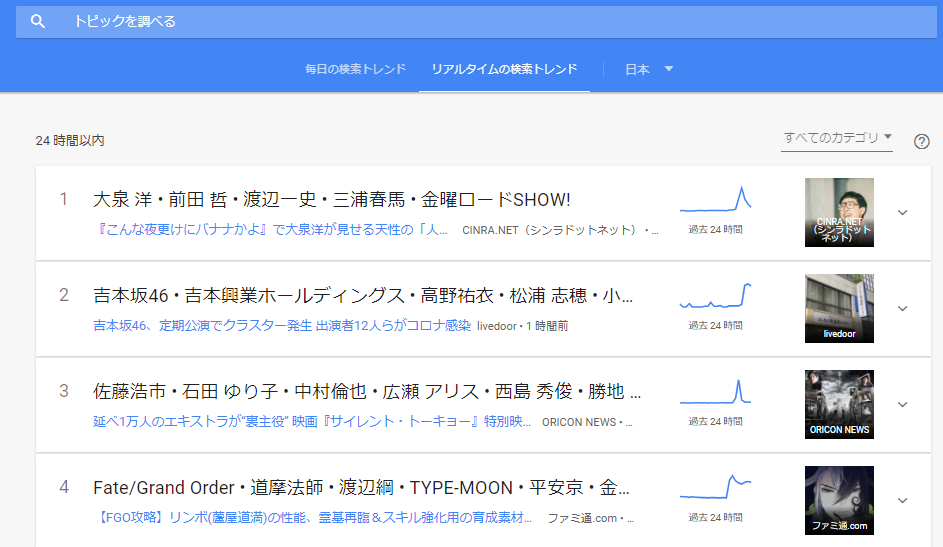This screenshot has width=943, height=547.
Task: Open the help question mark icon
Action: (921, 141)
